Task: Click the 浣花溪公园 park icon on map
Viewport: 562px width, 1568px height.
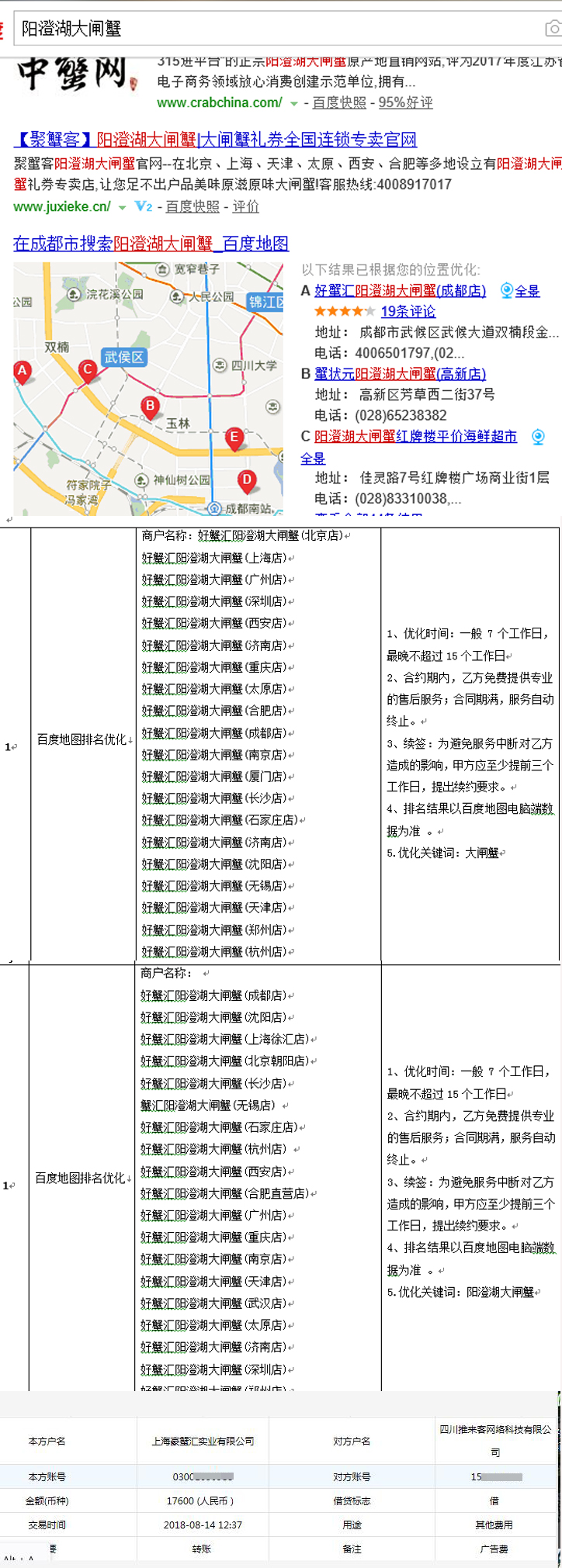Action: [x=74, y=294]
